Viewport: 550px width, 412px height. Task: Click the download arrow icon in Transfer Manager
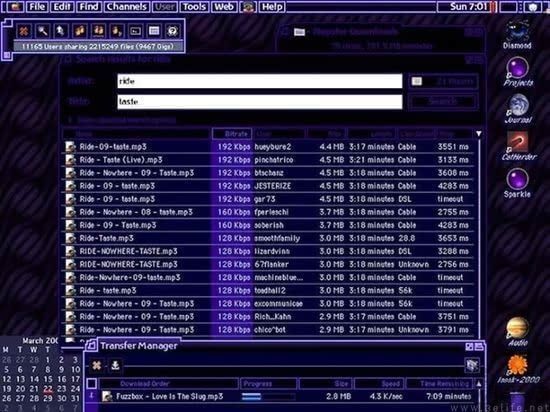(x=115, y=365)
